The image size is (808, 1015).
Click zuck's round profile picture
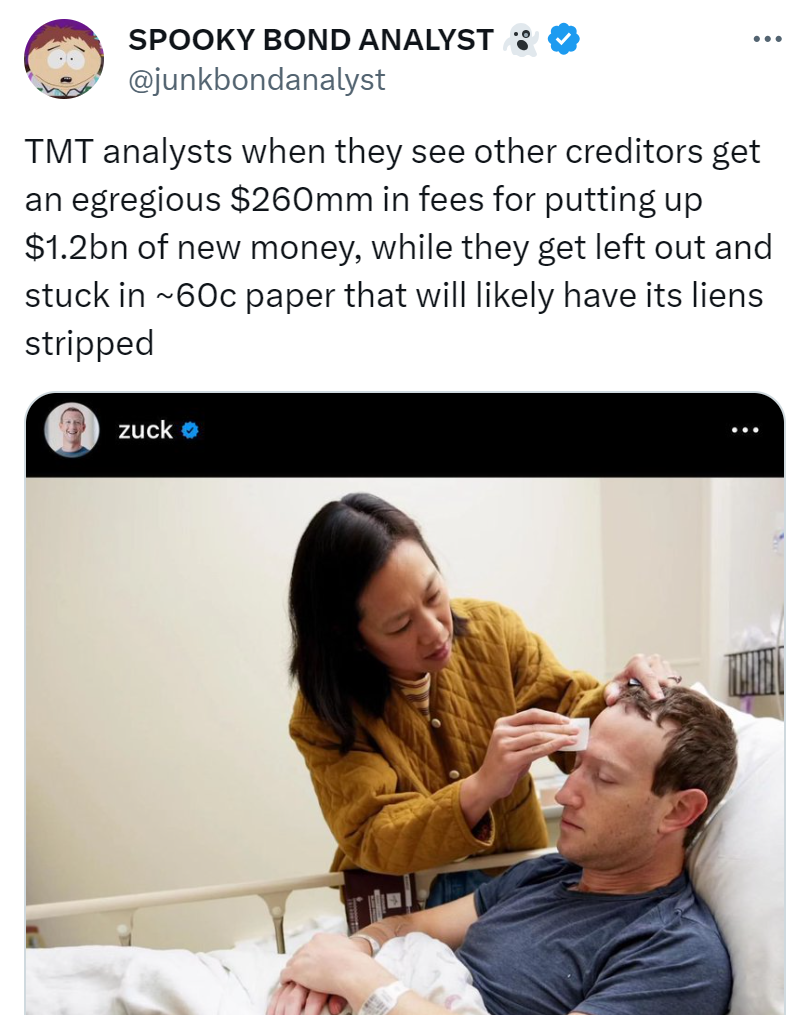point(71,430)
